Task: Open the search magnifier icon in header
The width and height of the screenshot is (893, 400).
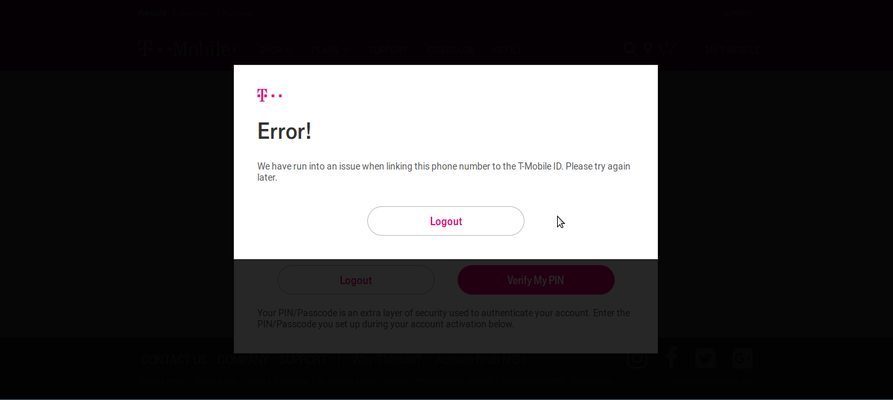Action: click(x=629, y=49)
